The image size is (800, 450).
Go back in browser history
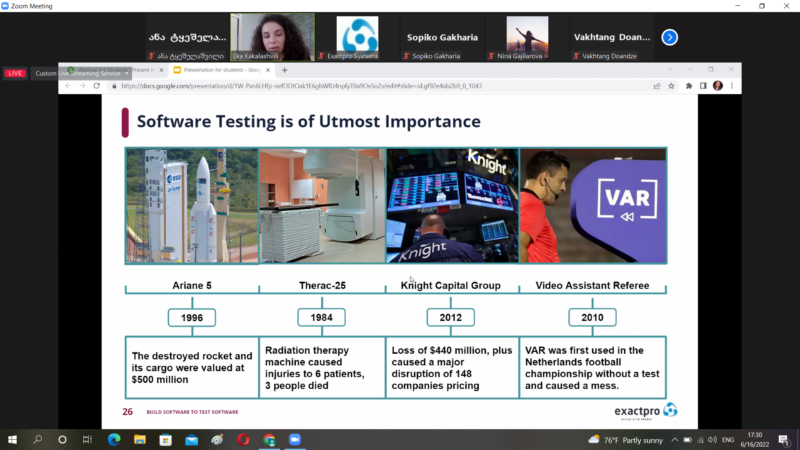pos(68,86)
